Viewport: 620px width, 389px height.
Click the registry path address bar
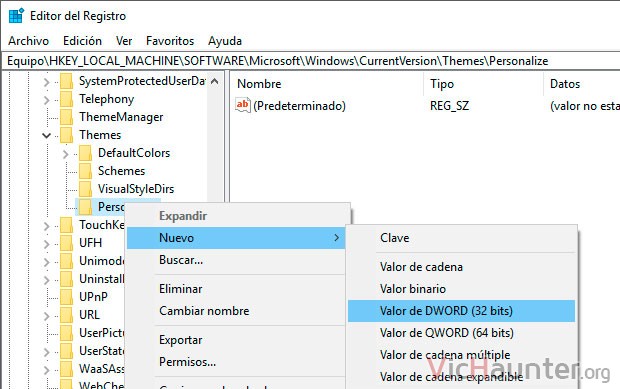pyautogui.click(x=311, y=61)
